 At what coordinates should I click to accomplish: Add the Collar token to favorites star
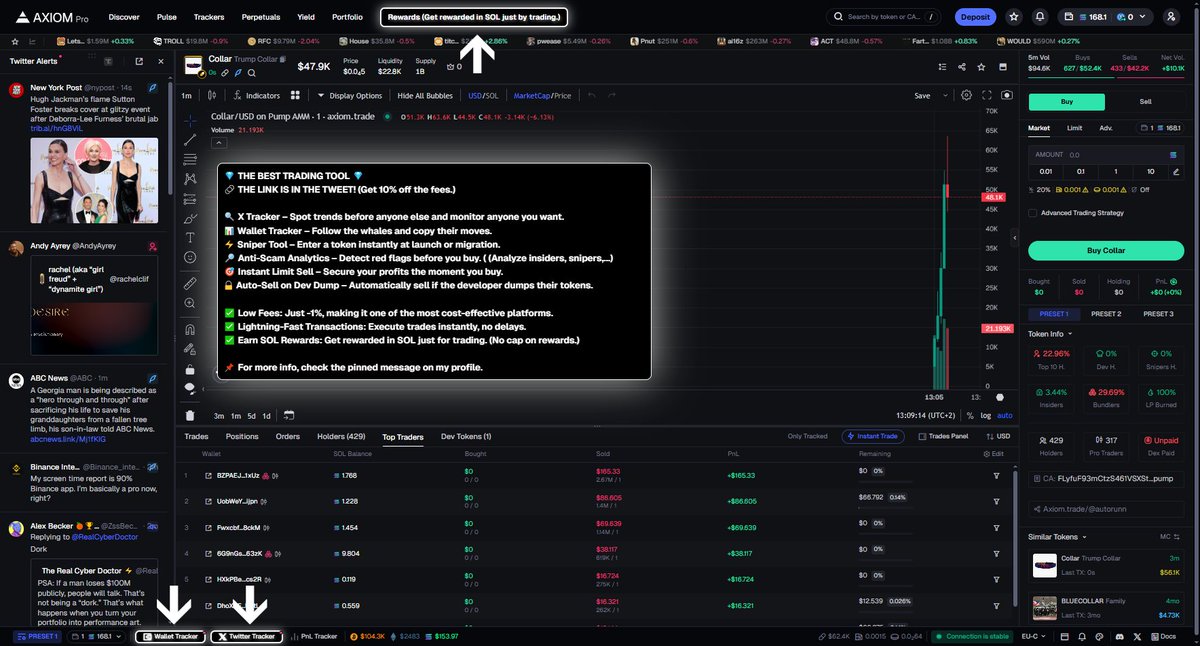click(982, 67)
